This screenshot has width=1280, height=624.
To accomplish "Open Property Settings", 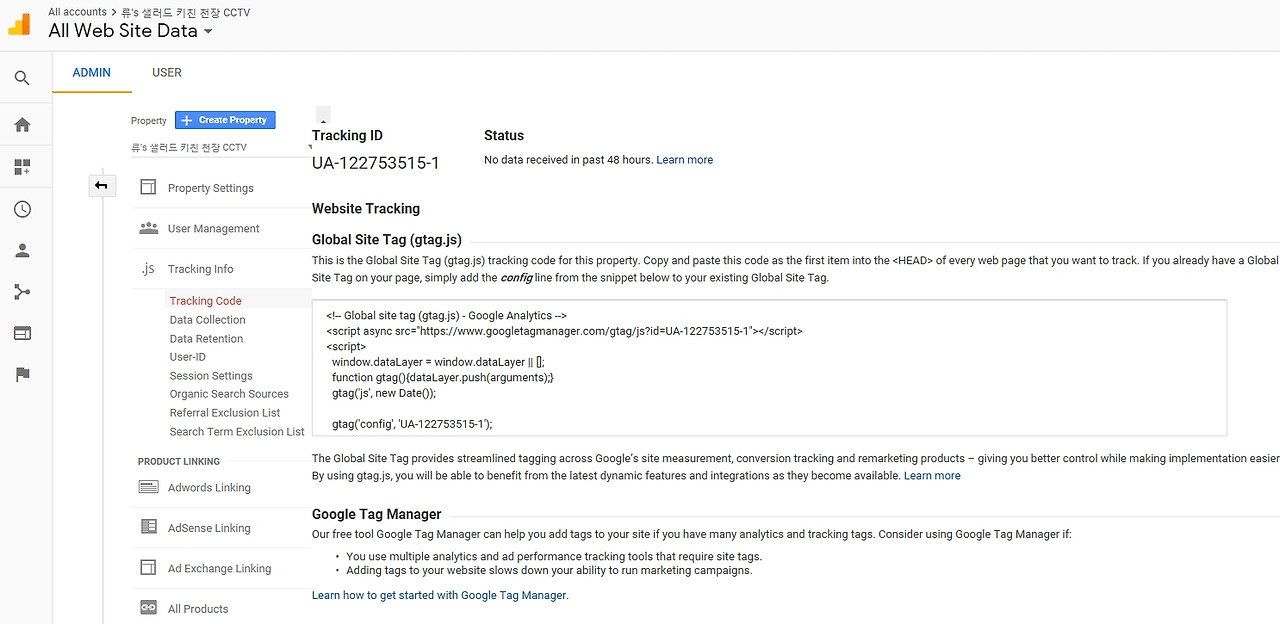I will [x=211, y=188].
